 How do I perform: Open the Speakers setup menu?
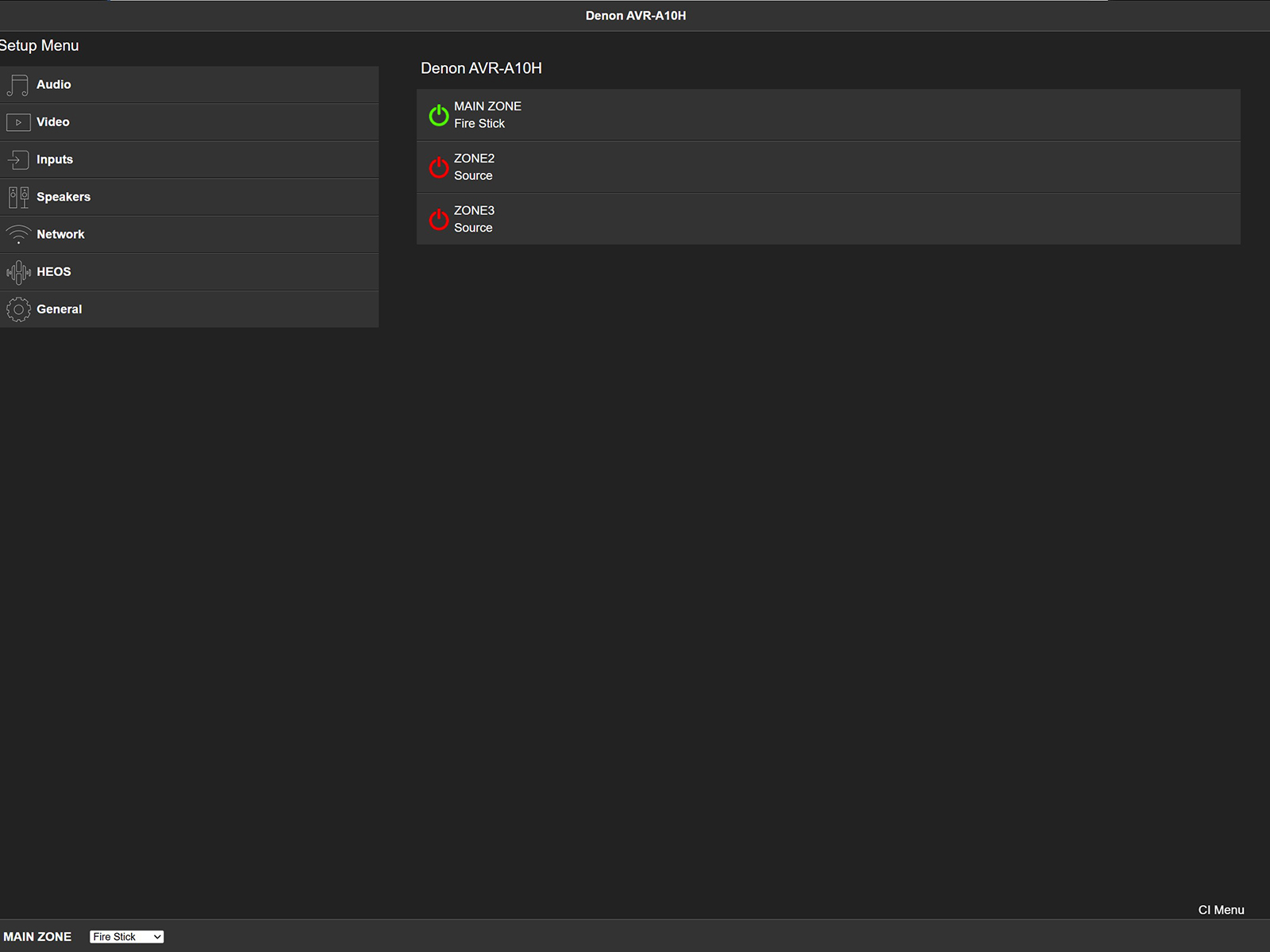click(x=189, y=197)
